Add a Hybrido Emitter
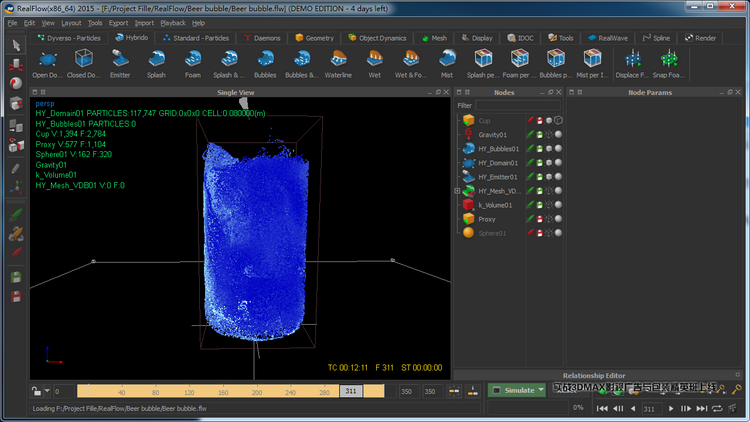 pos(120,64)
